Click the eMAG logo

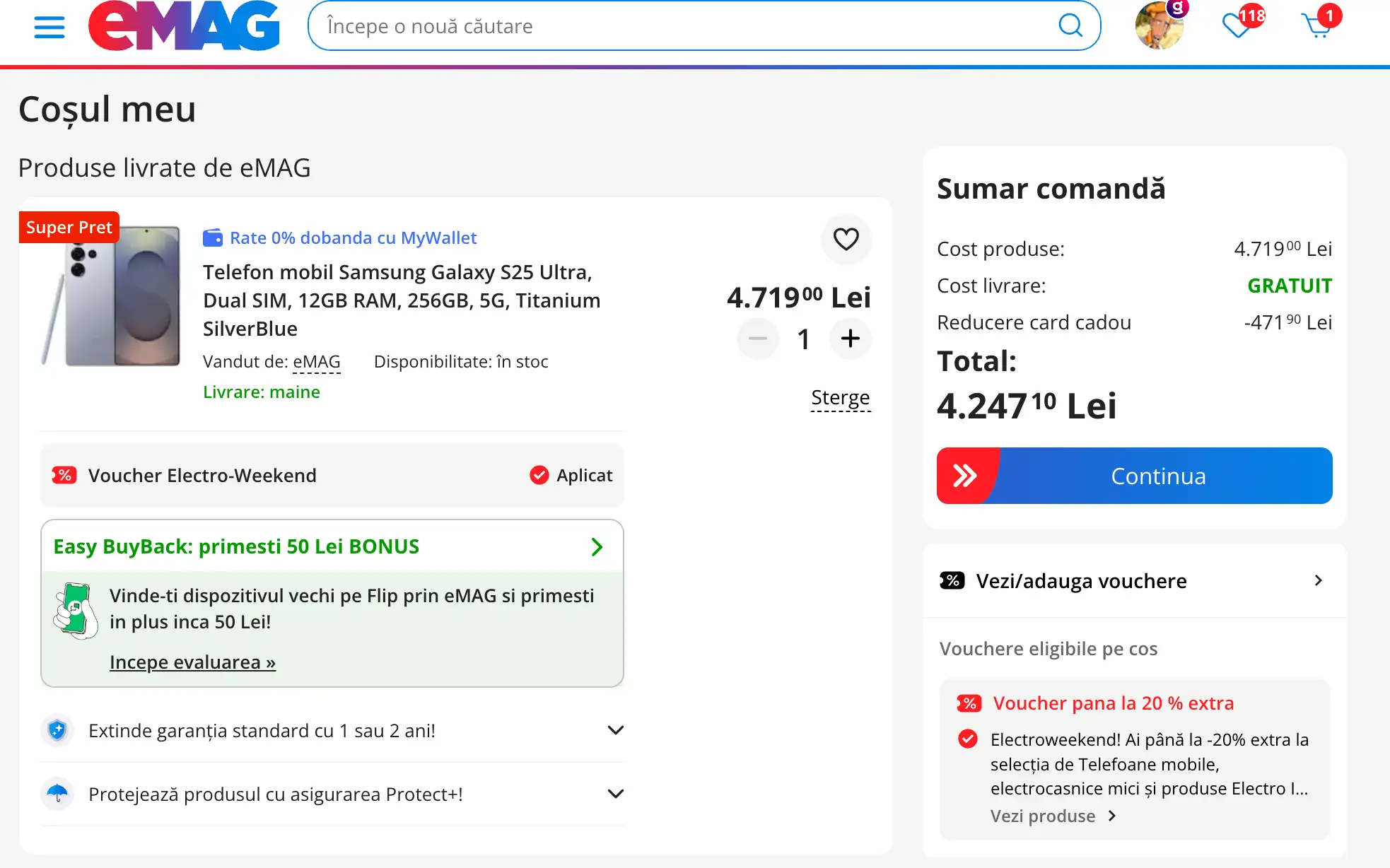pos(184,25)
